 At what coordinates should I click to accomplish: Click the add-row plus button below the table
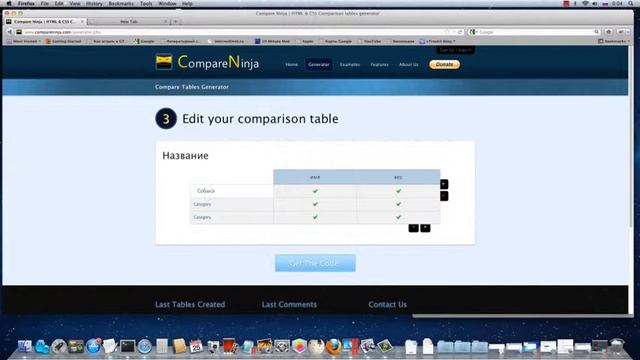point(425,228)
